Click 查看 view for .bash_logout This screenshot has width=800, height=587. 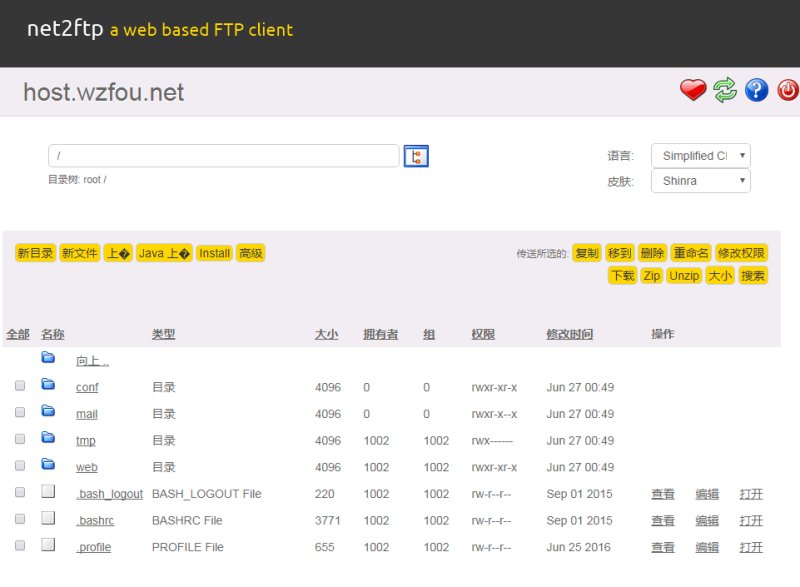click(x=663, y=494)
